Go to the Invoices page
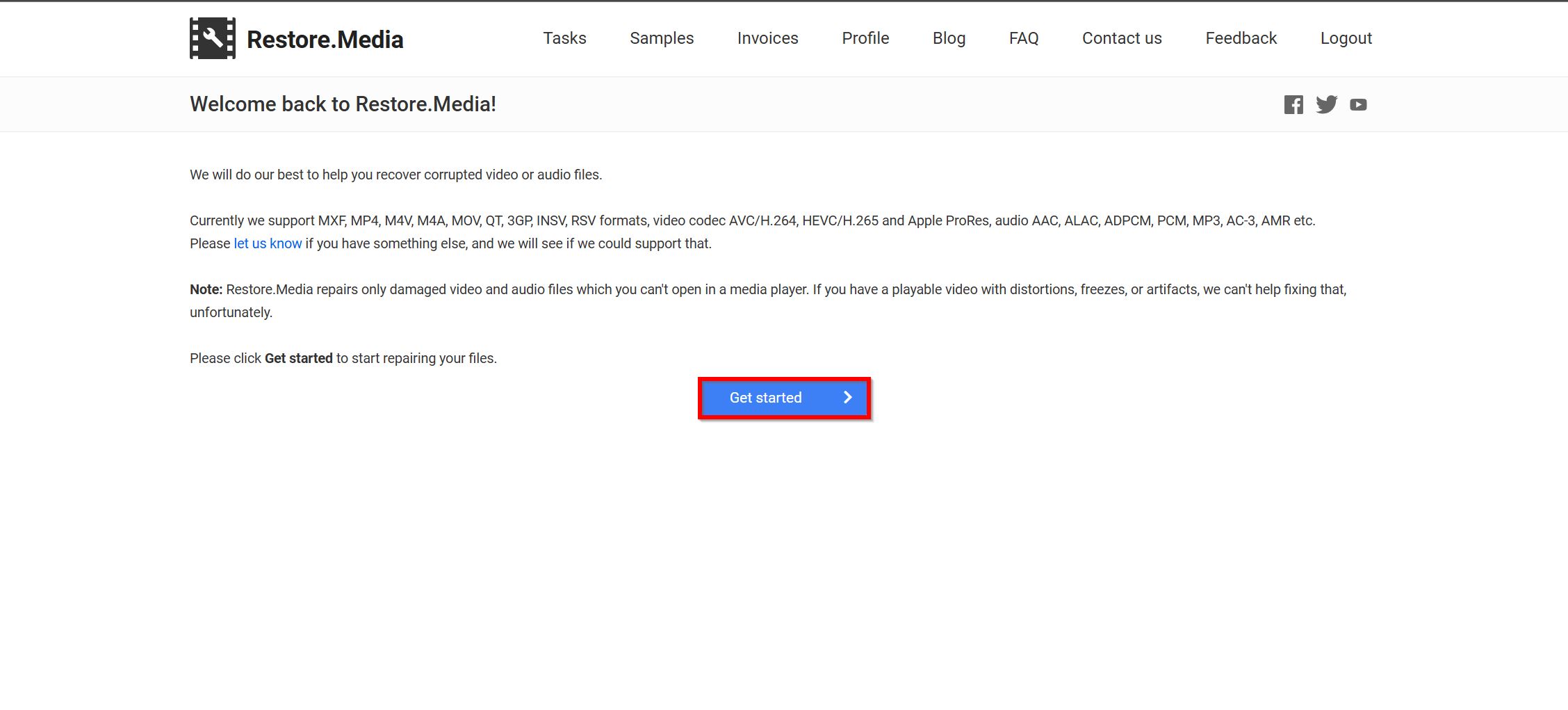 pos(767,38)
